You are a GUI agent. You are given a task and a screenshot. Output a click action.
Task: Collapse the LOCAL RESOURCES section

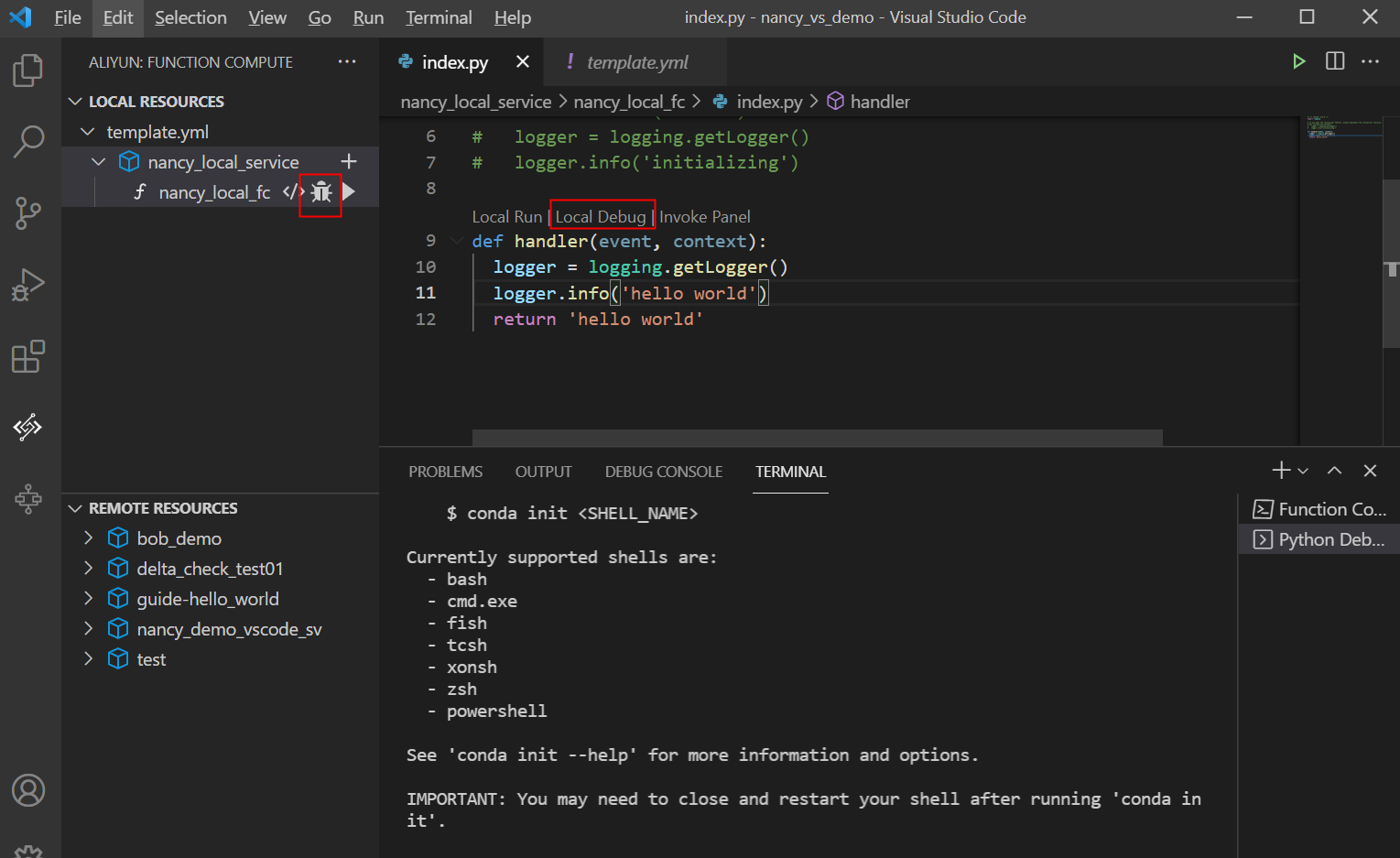pos(76,102)
